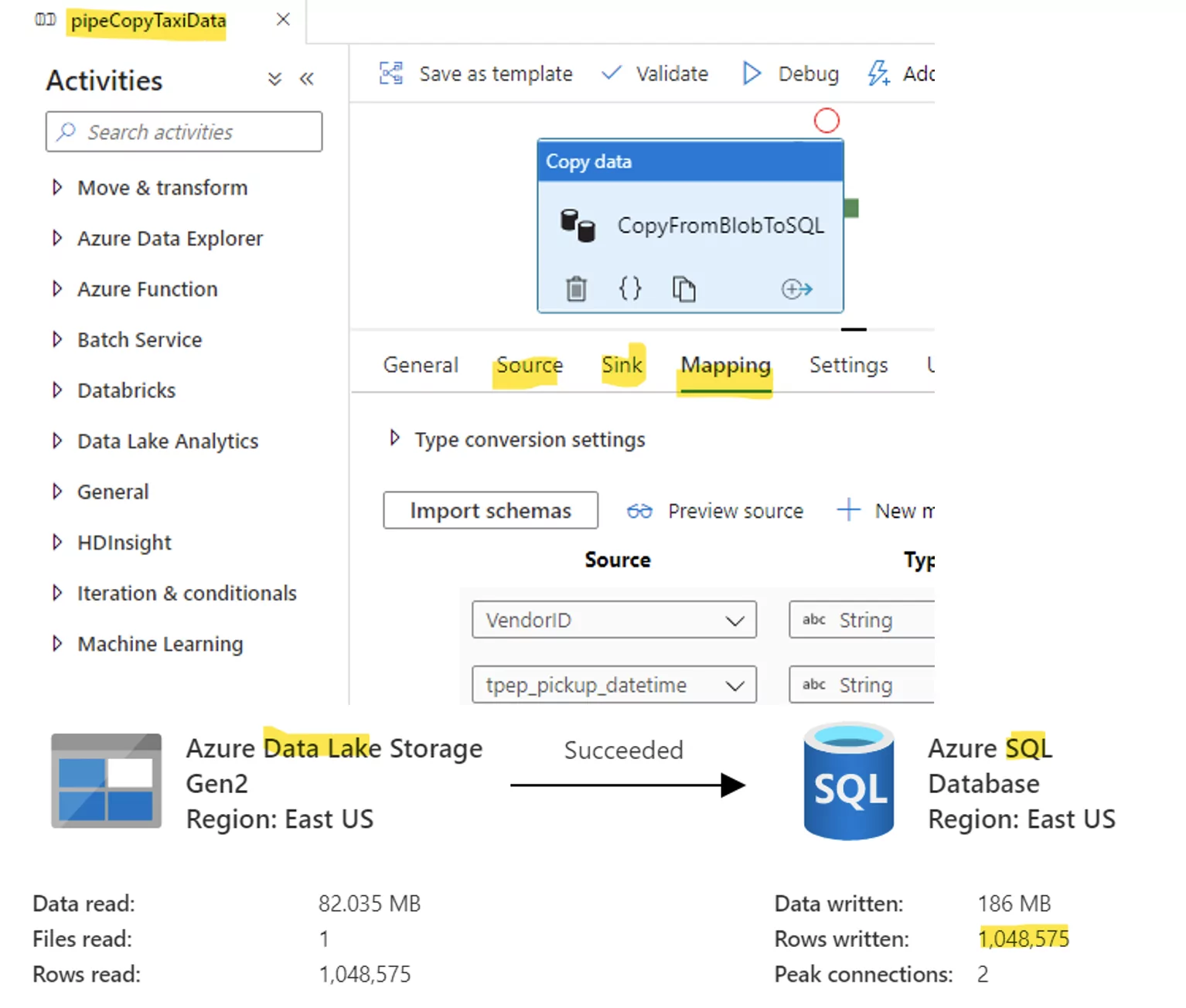The image size is (1186, 1008).
Task: Click the Azure SQL Database icon
Action: click(x=849, y=782)
